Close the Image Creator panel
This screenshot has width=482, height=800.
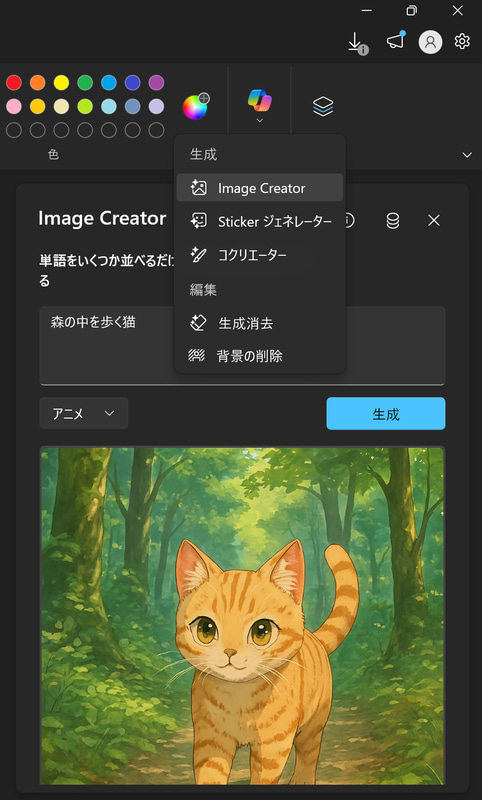[434, 220]
